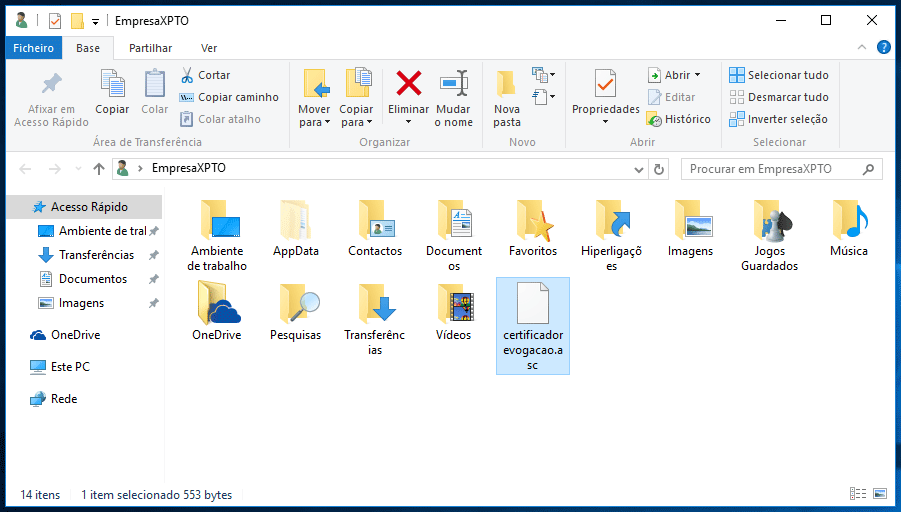
Task: Select the Transferências folder in file list
Action: [375, 319]
